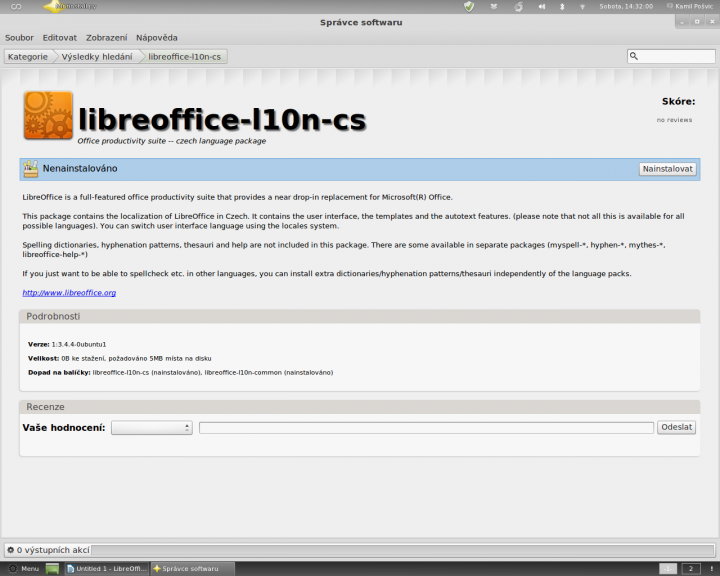The width and height of the screenshot is (720, 576).
Task: Click the Správce softwaru window title
Action: tap(361, 23)
